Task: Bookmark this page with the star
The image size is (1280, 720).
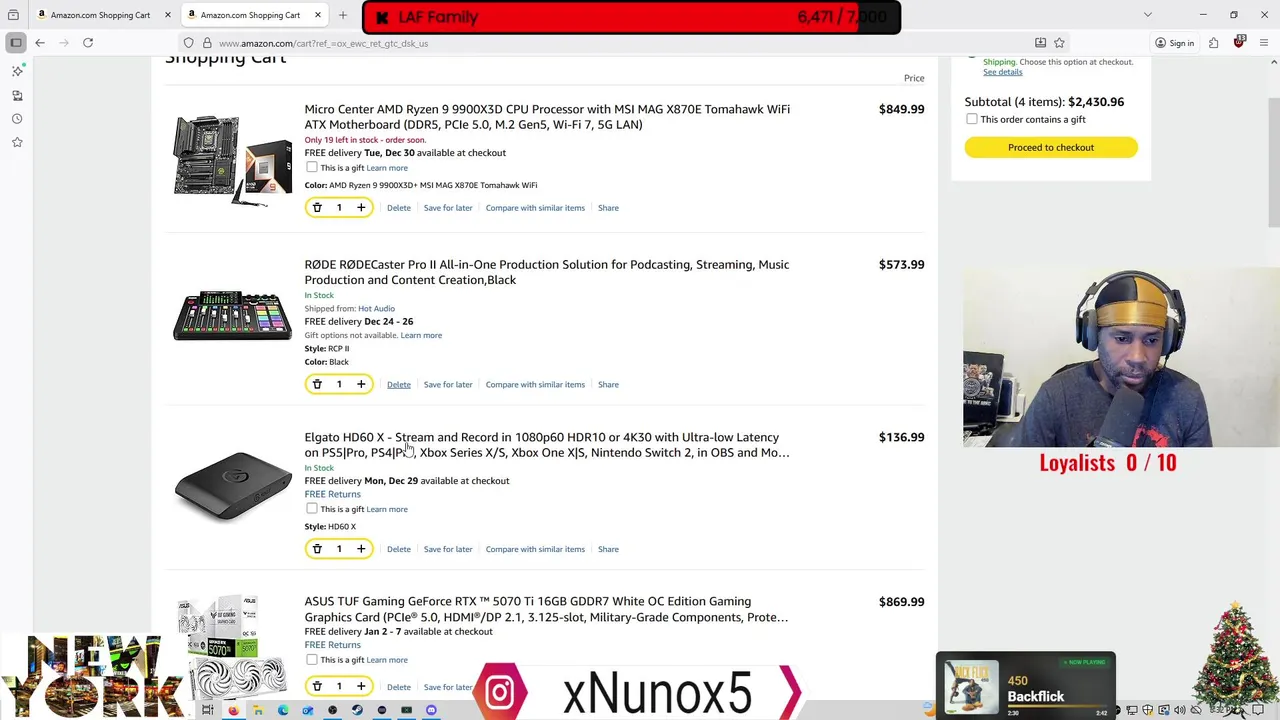Action: pos(1059,43)
